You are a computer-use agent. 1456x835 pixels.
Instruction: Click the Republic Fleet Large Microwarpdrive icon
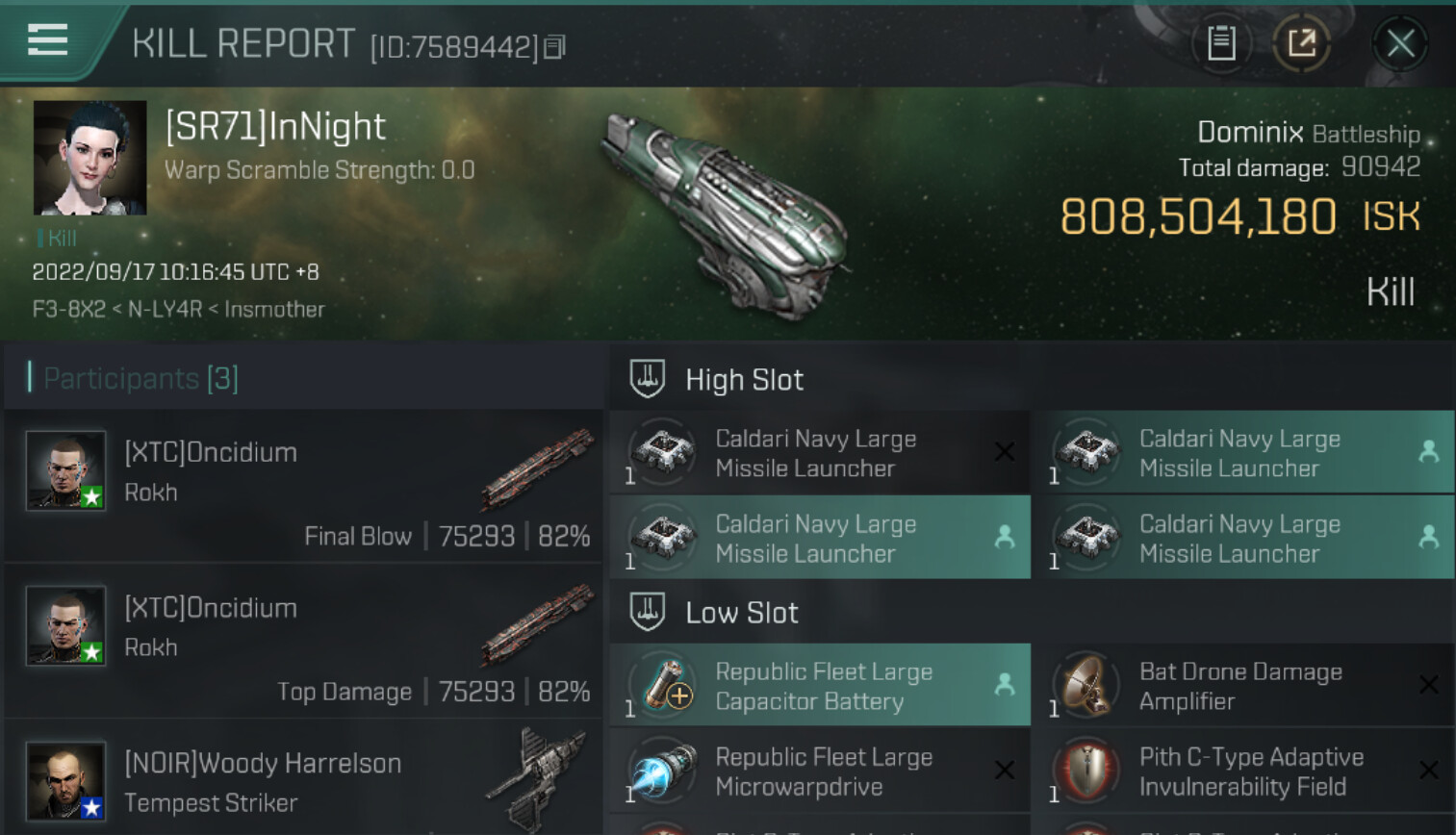point(665,771)
